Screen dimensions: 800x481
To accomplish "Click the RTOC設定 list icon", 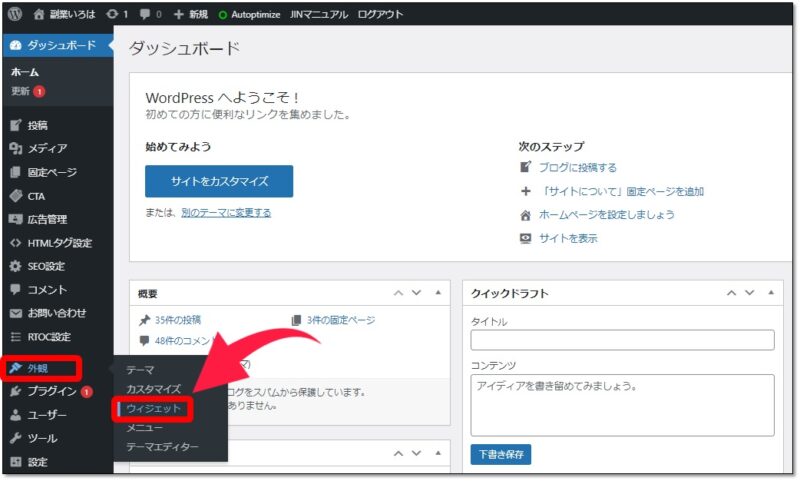I will (x=16, y=337).
